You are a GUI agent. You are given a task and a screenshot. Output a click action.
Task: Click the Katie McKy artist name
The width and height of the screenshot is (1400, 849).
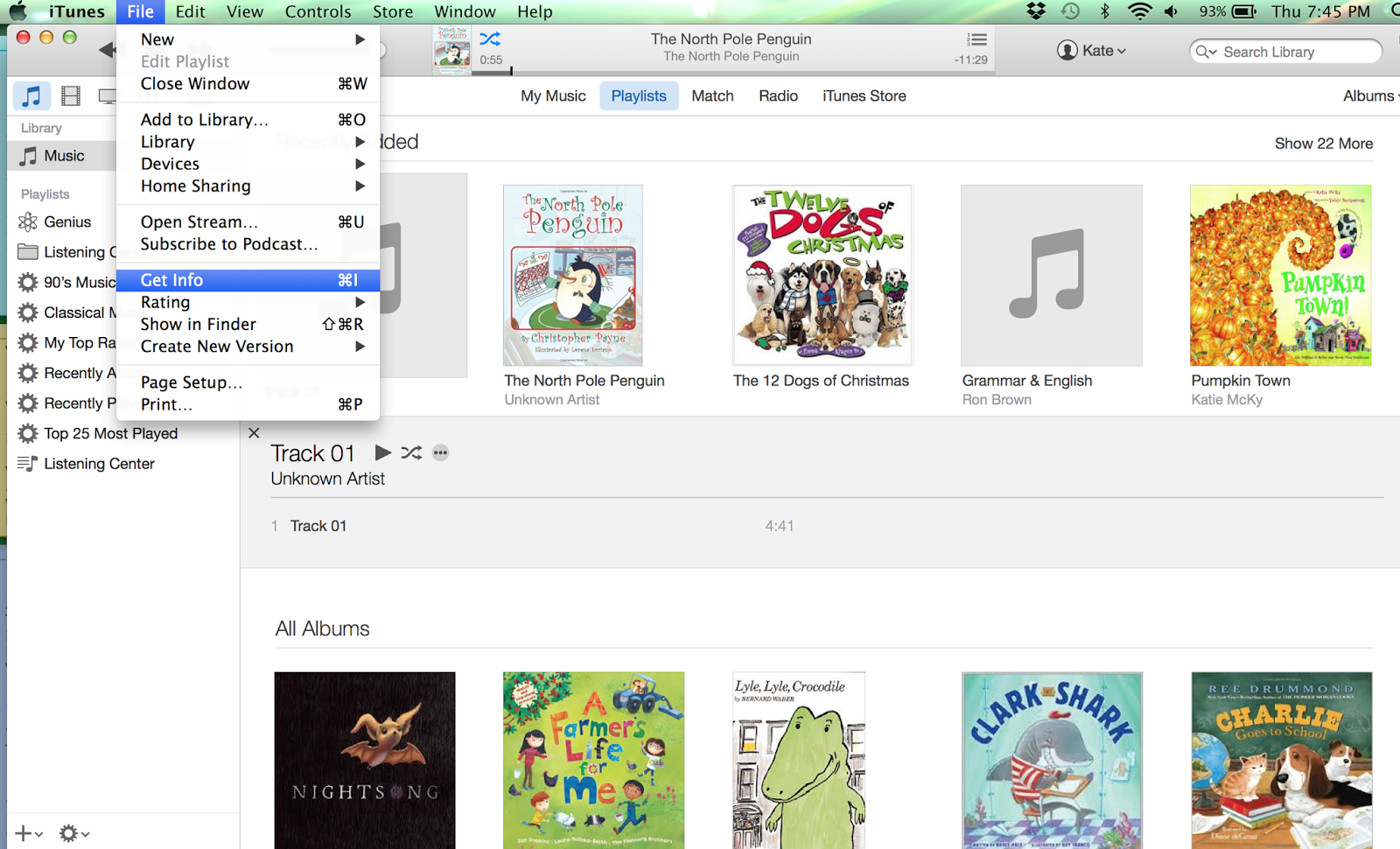pyautogui.click(x=1227, y=400)
